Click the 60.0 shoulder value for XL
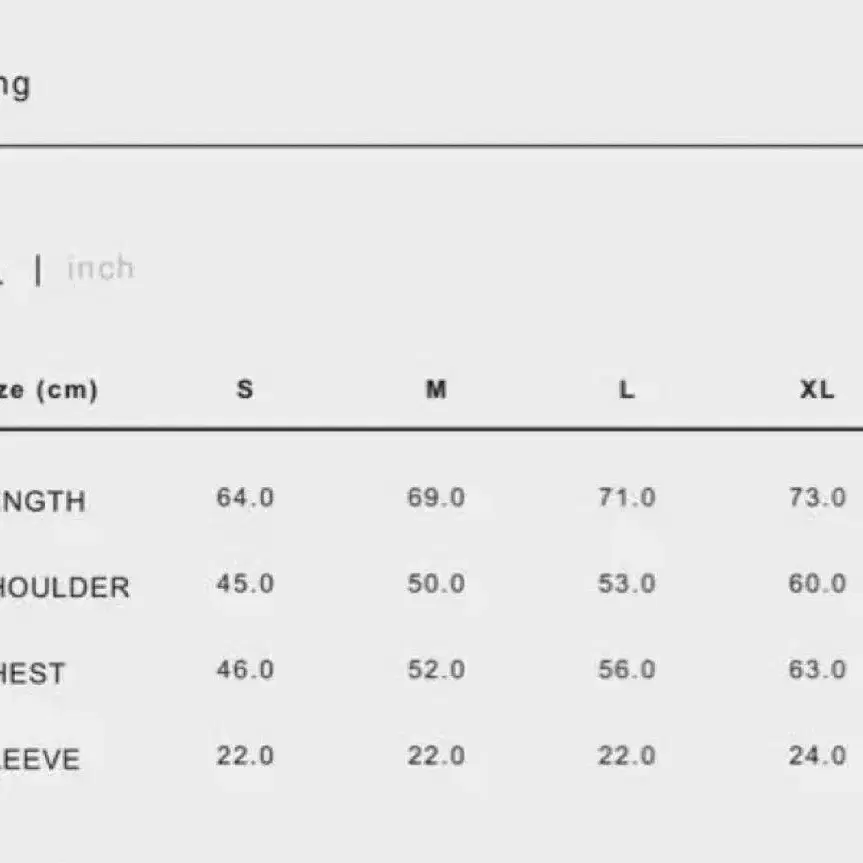 click(817, 583)
